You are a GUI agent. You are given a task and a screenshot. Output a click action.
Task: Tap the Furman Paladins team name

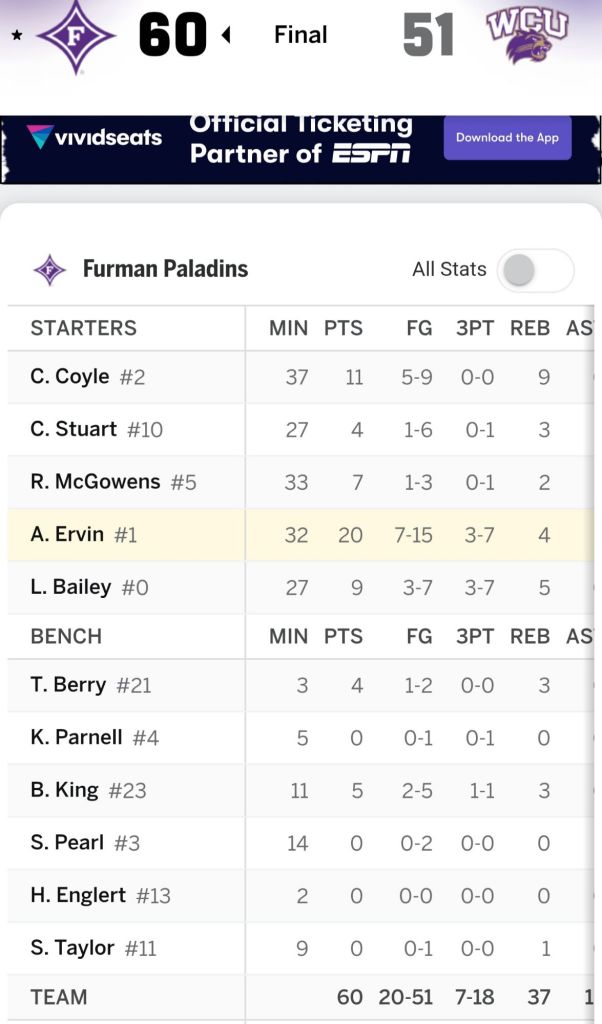(165, 269)
